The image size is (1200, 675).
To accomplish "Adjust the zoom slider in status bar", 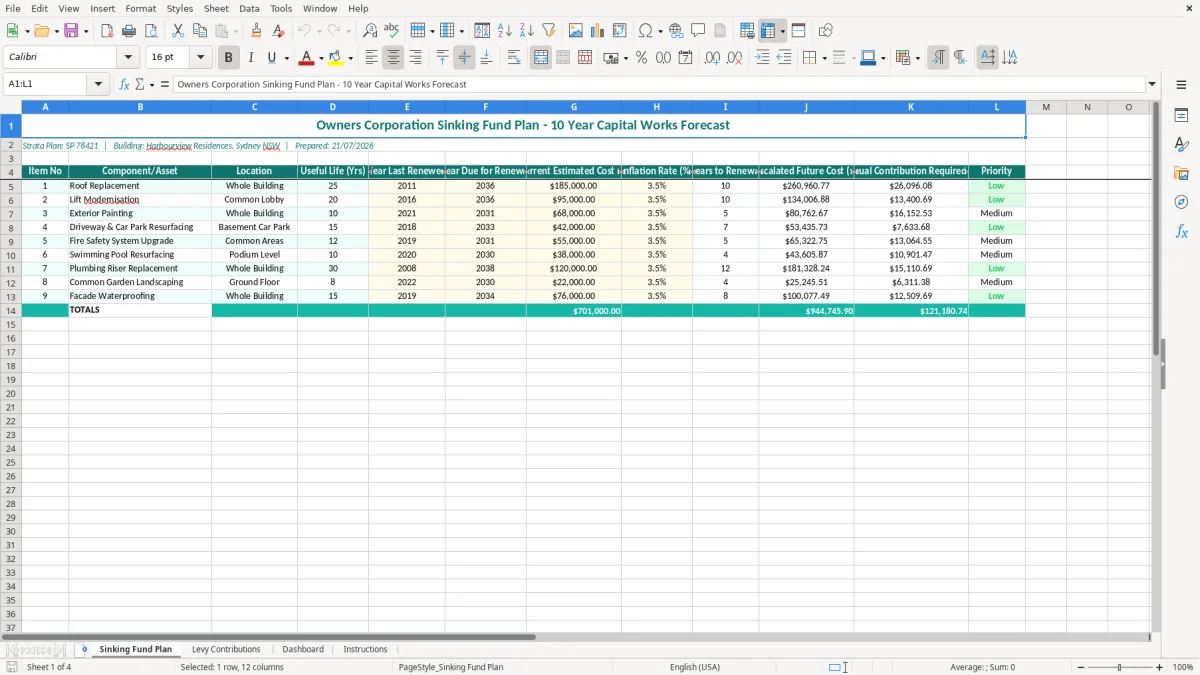I will click(x=1120, y=667).
